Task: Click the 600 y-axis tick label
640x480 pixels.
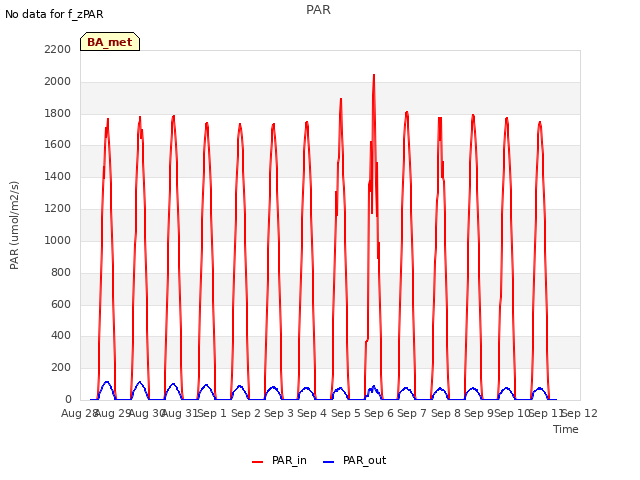Action: [x=61, y=304]
